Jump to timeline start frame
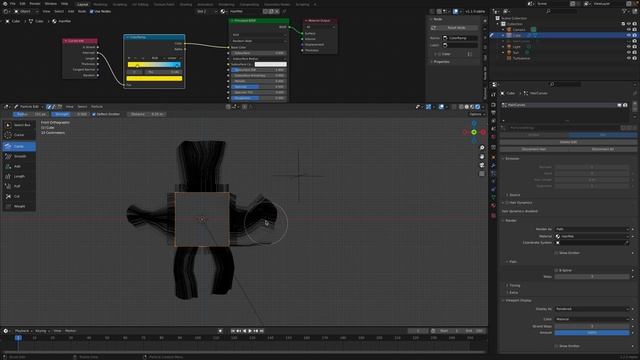The image size is (640, 360). coord(233,331)
